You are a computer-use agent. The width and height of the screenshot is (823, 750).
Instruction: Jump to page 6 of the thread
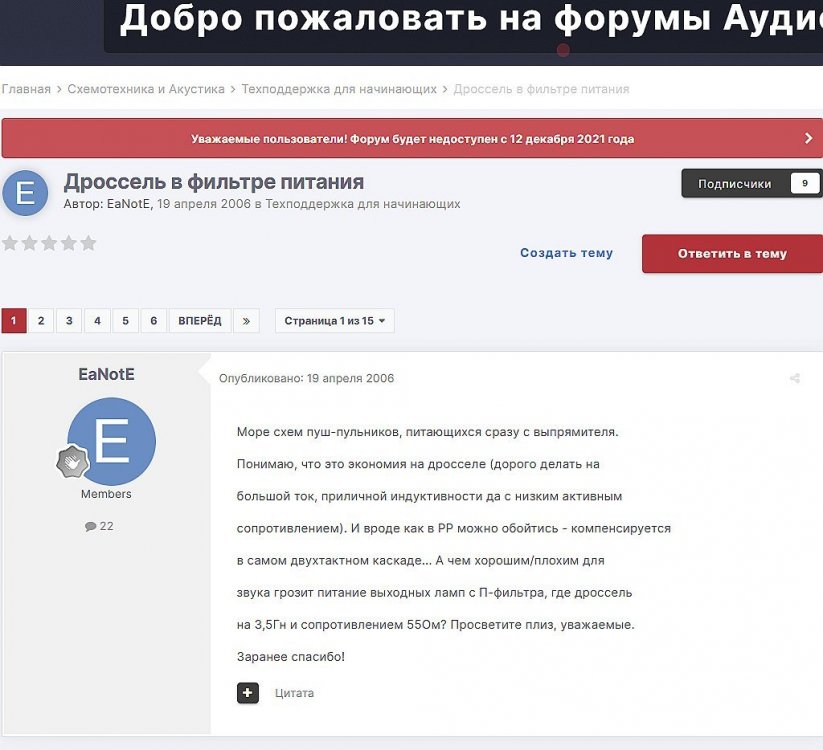(153, 321)
